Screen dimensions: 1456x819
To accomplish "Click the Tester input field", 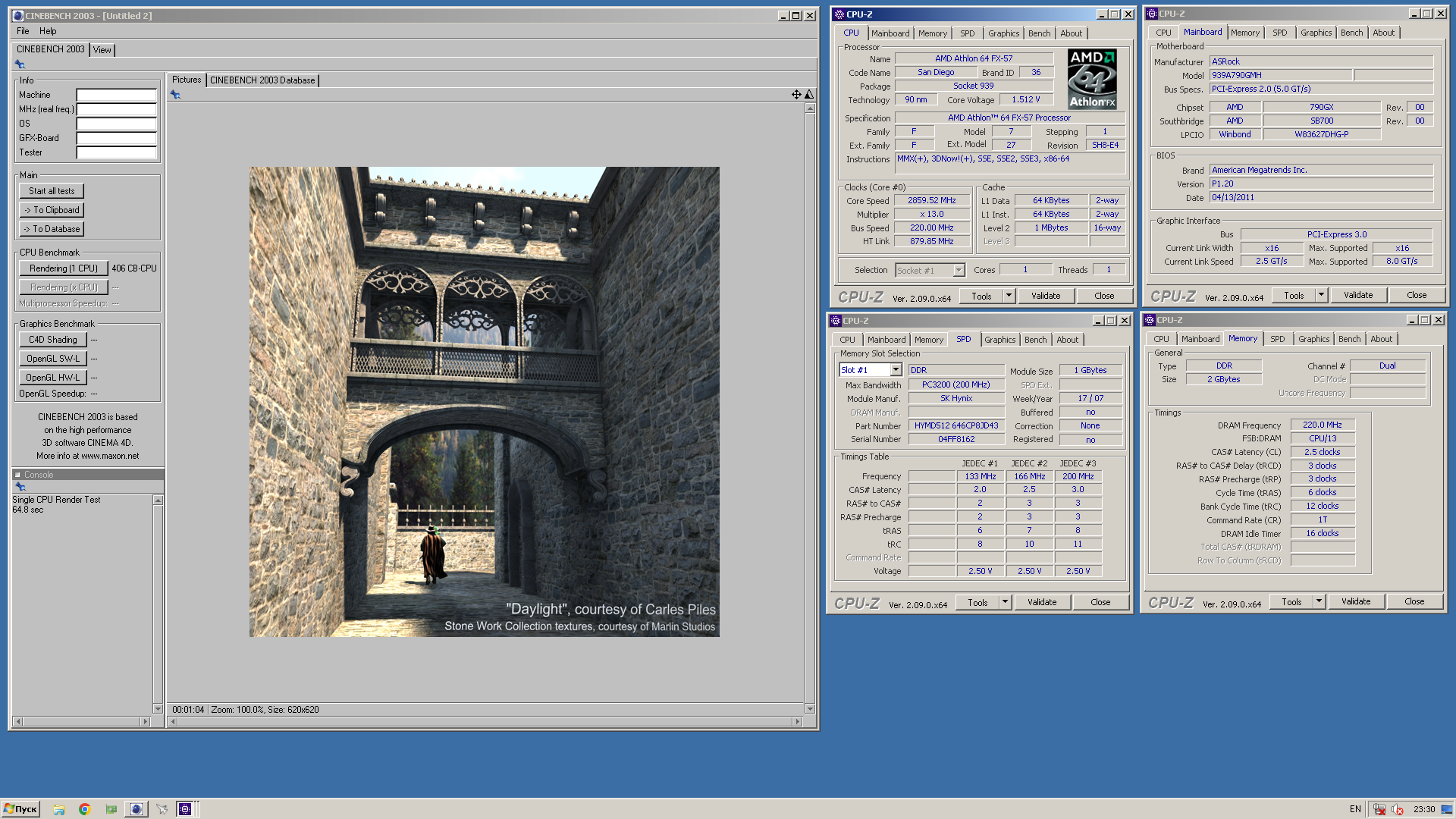I will coord(117,152).
